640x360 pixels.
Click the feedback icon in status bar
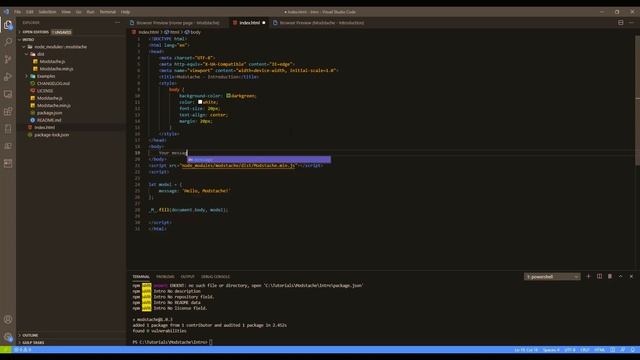pos(623,350)
